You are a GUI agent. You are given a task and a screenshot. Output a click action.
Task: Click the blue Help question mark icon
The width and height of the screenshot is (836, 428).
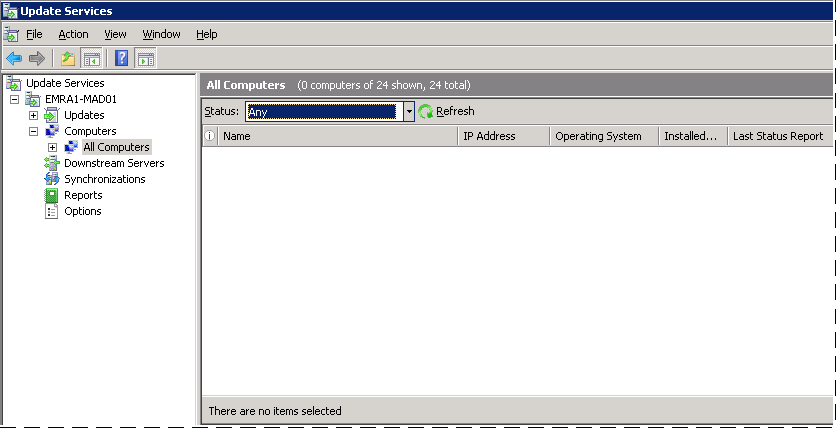click(122, 58)
